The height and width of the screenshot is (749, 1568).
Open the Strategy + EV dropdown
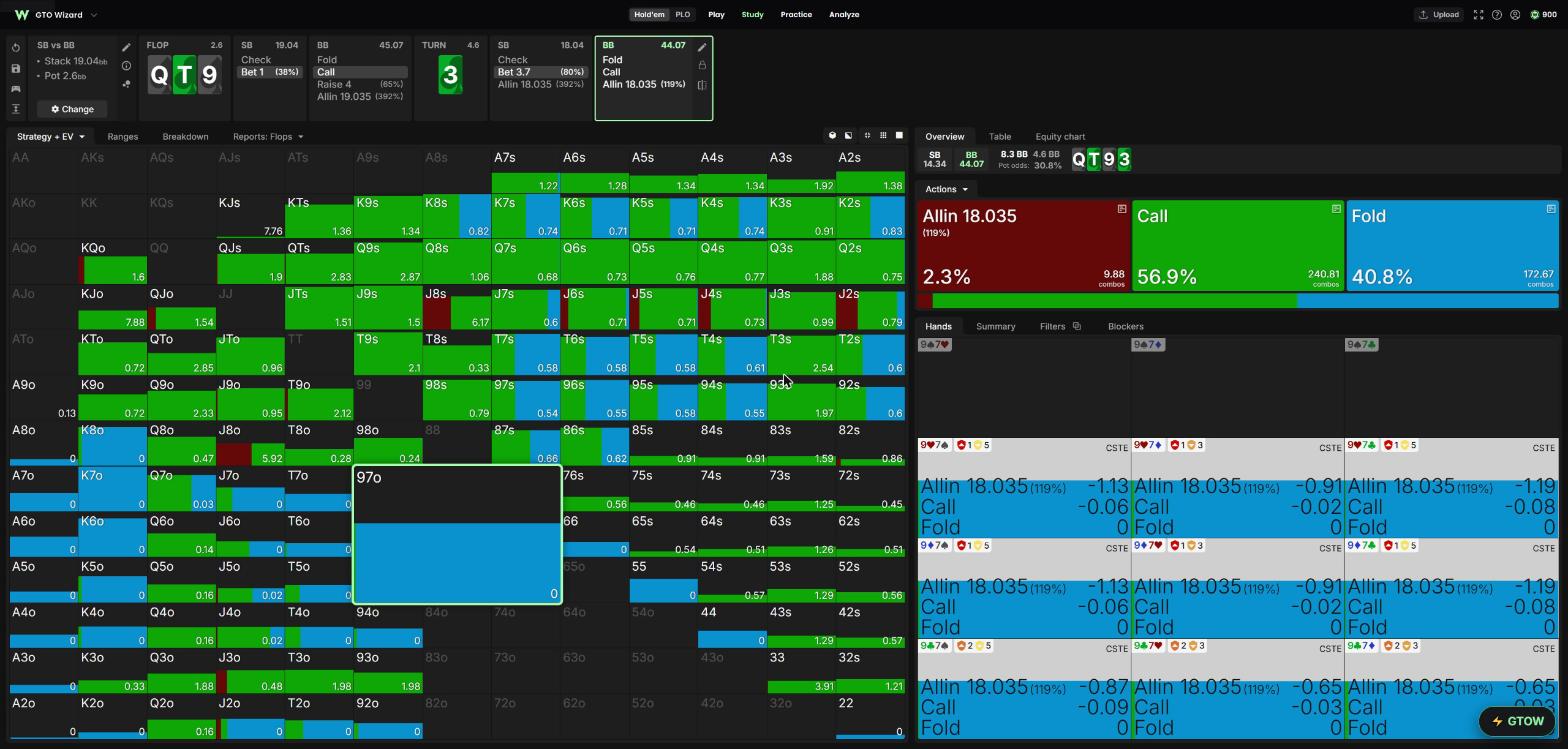tap(50, 137)
